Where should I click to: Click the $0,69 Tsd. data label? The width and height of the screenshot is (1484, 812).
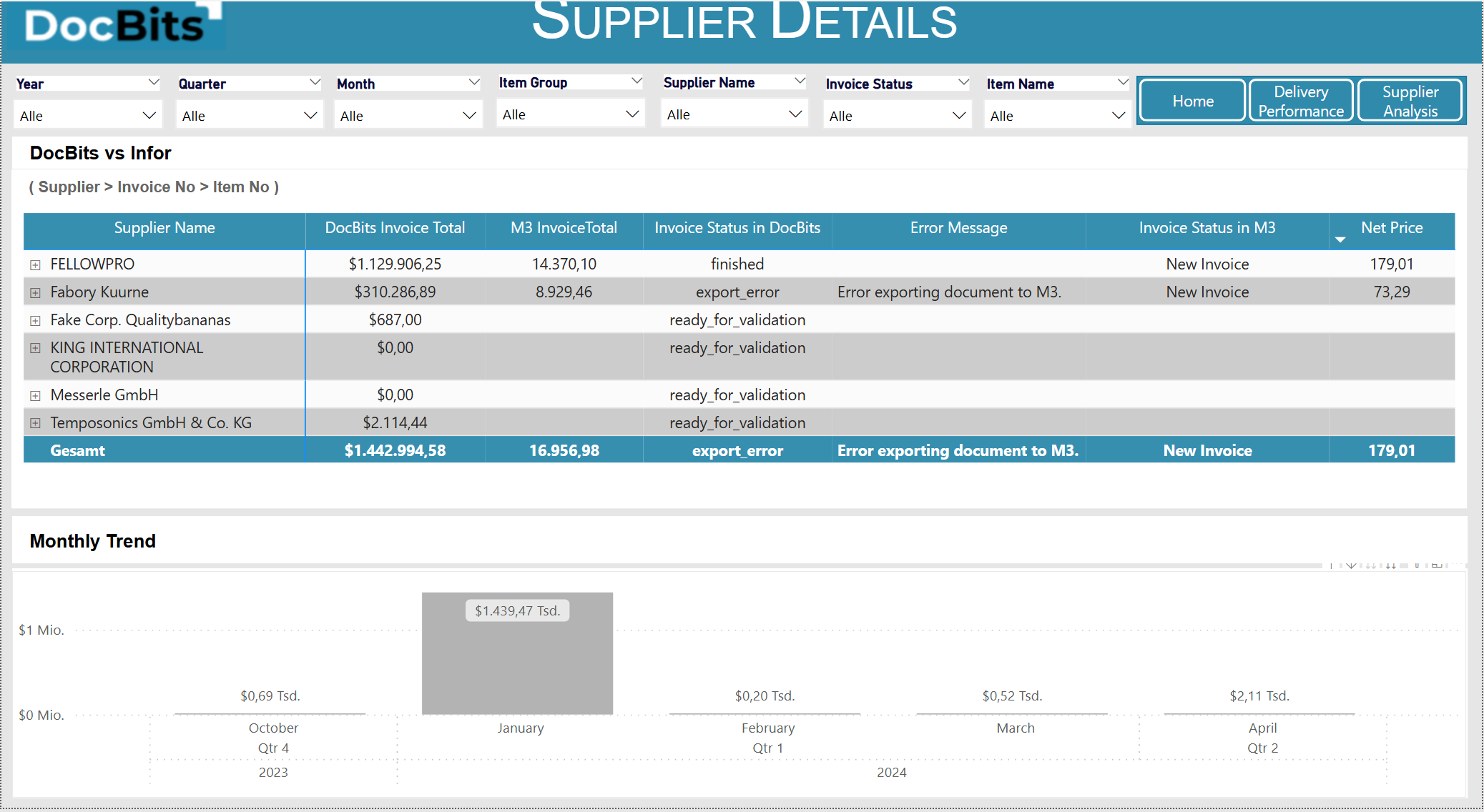pos(270,696)
